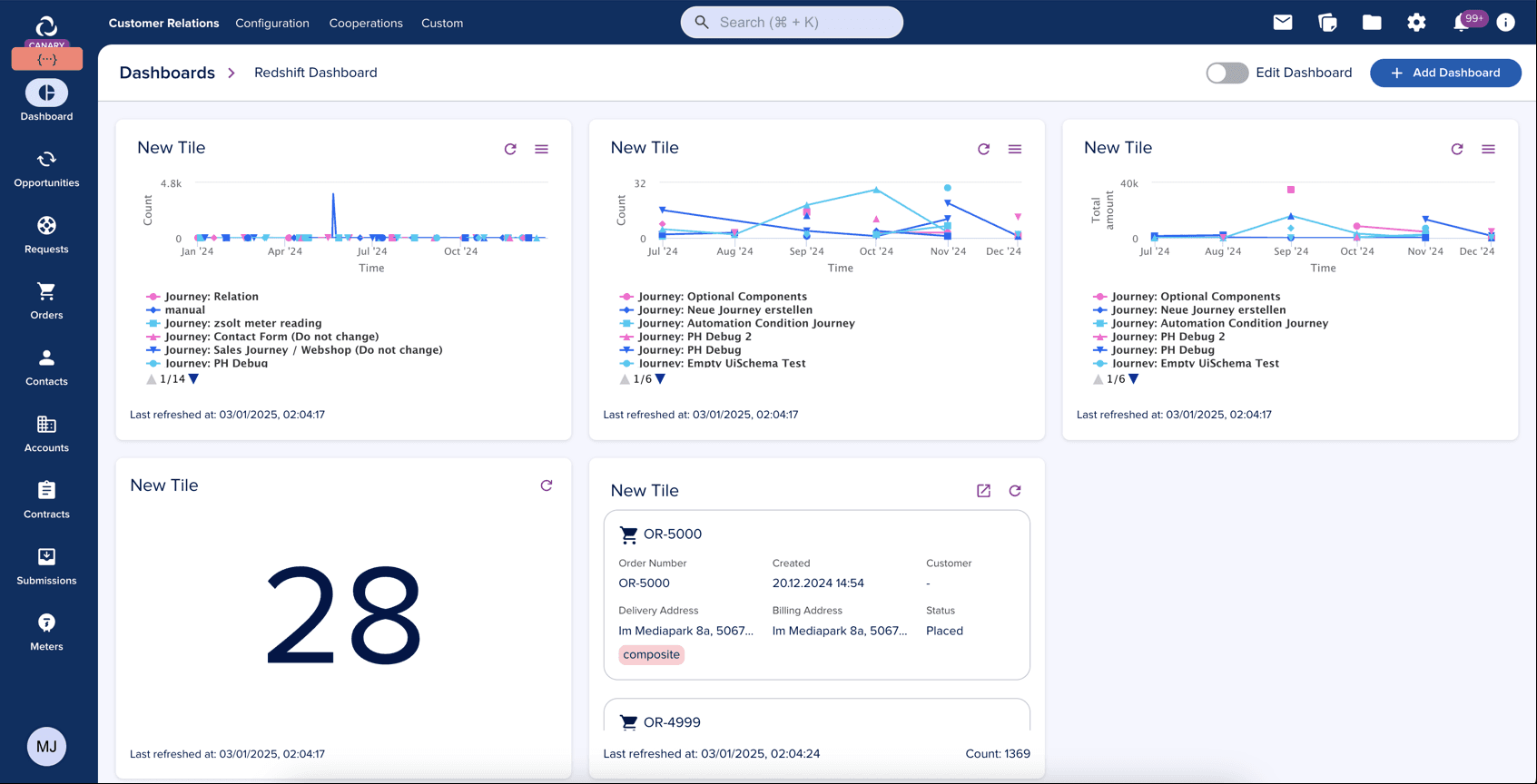Toggle 'Journey: Automation Condition Journey' in Total amount tile
Screen dimensions: 1537x784
[x=1210, y=323]
